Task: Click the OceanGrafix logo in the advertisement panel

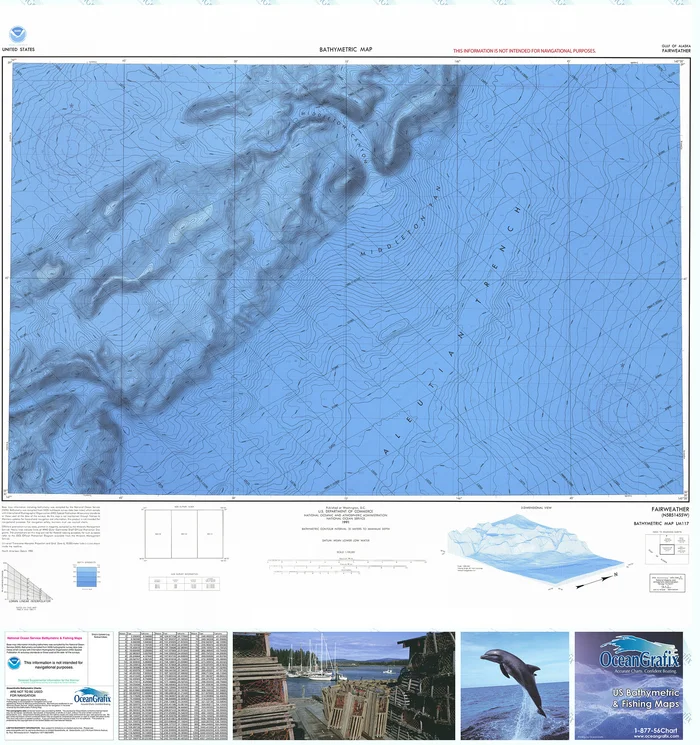Action: click(639, 656)
